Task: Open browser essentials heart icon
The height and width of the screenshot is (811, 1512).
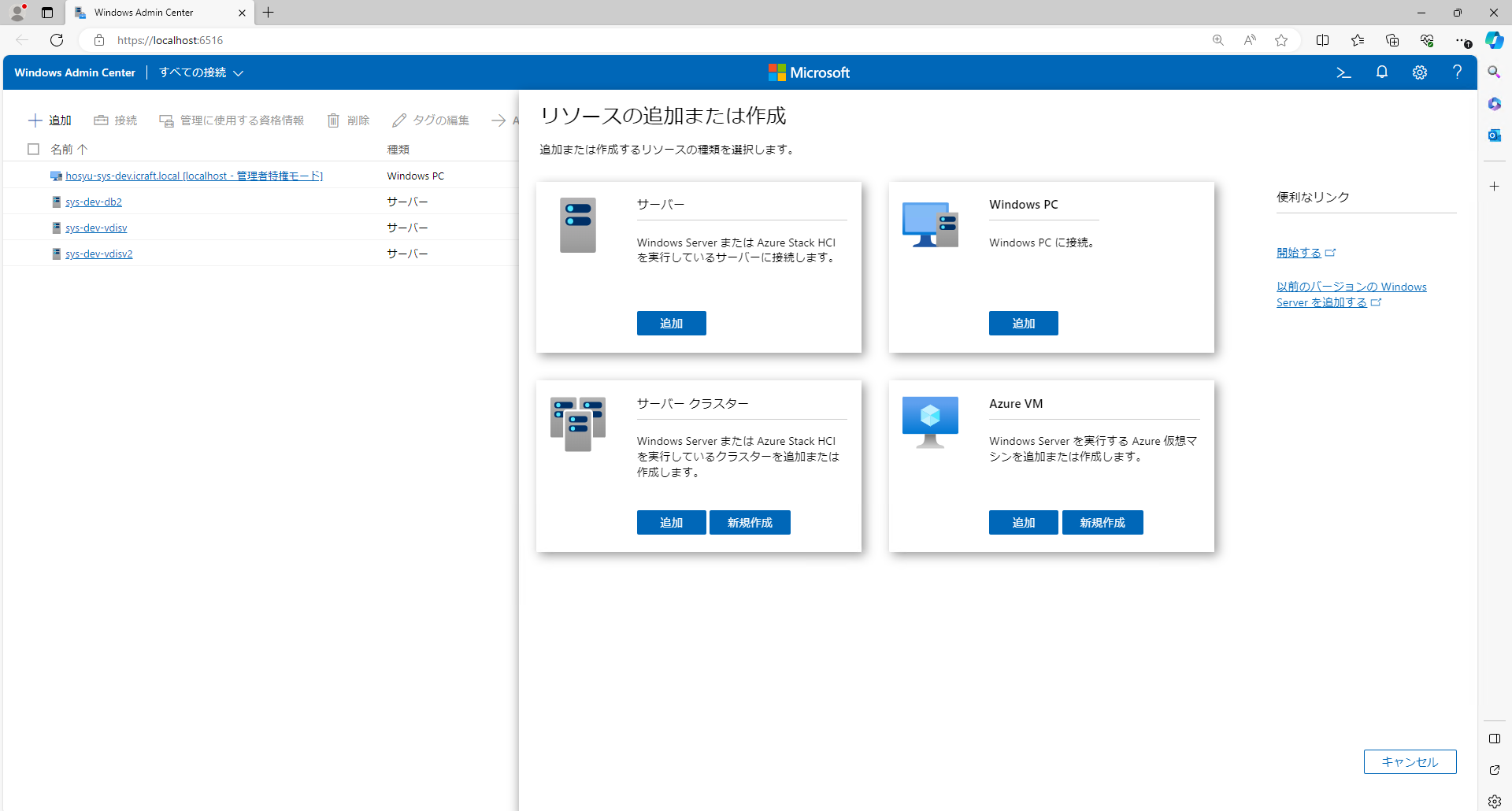Action: pyautogui.click(x=1426, y=40)
